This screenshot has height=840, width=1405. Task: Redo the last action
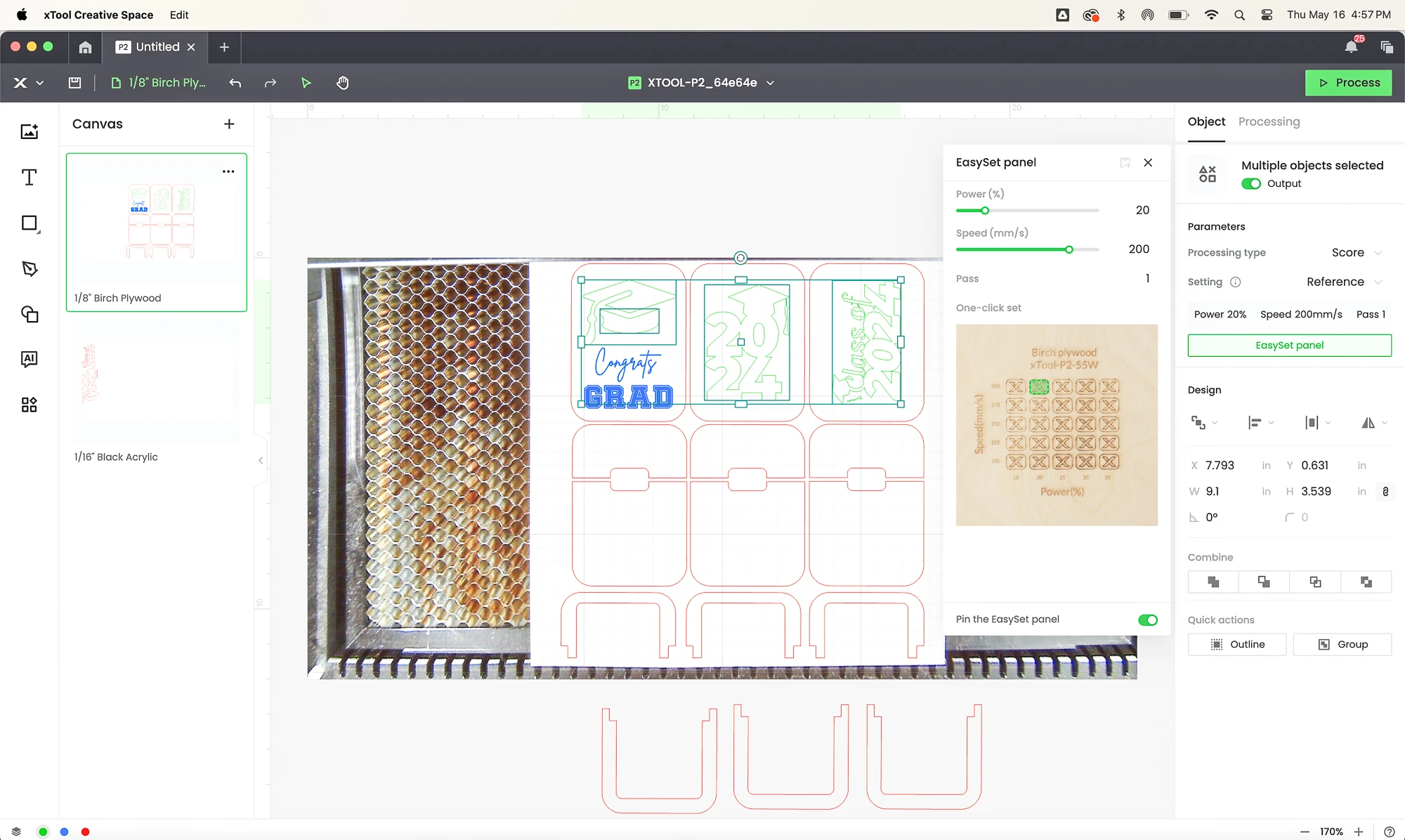pos(270,83)
